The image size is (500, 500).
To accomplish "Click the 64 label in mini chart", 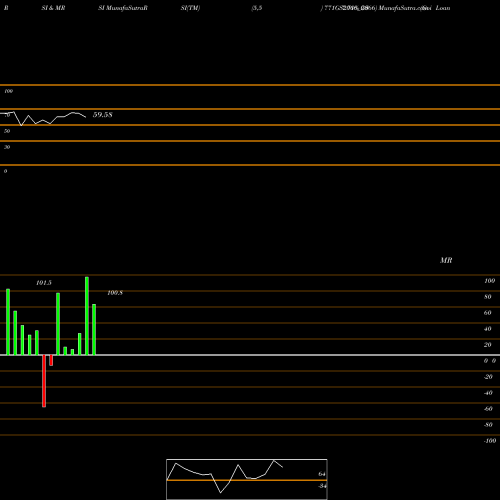I will coord(322,474).
